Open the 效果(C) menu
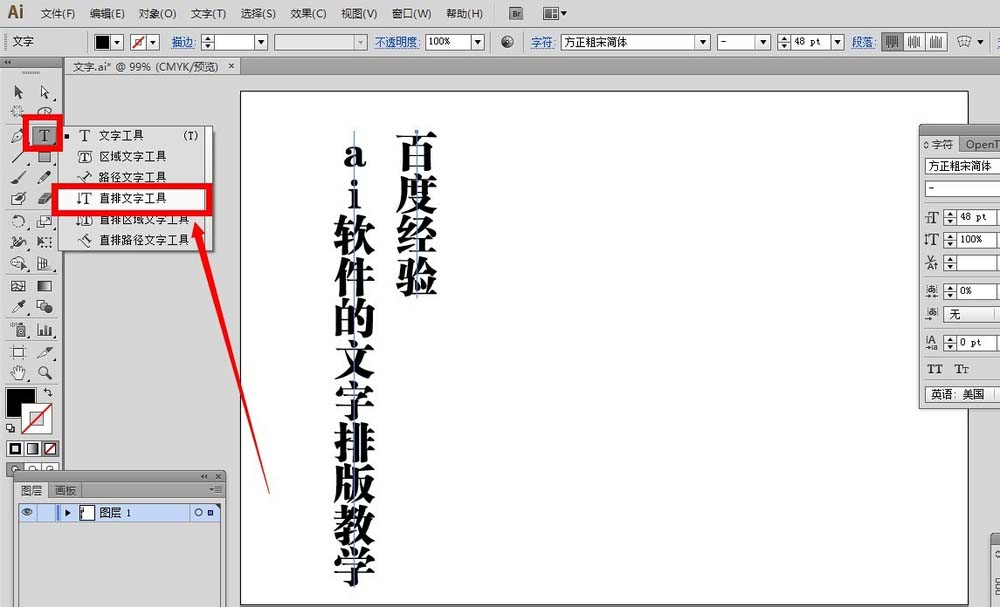This screenshot has width=1000, height=607. point(308,13)
